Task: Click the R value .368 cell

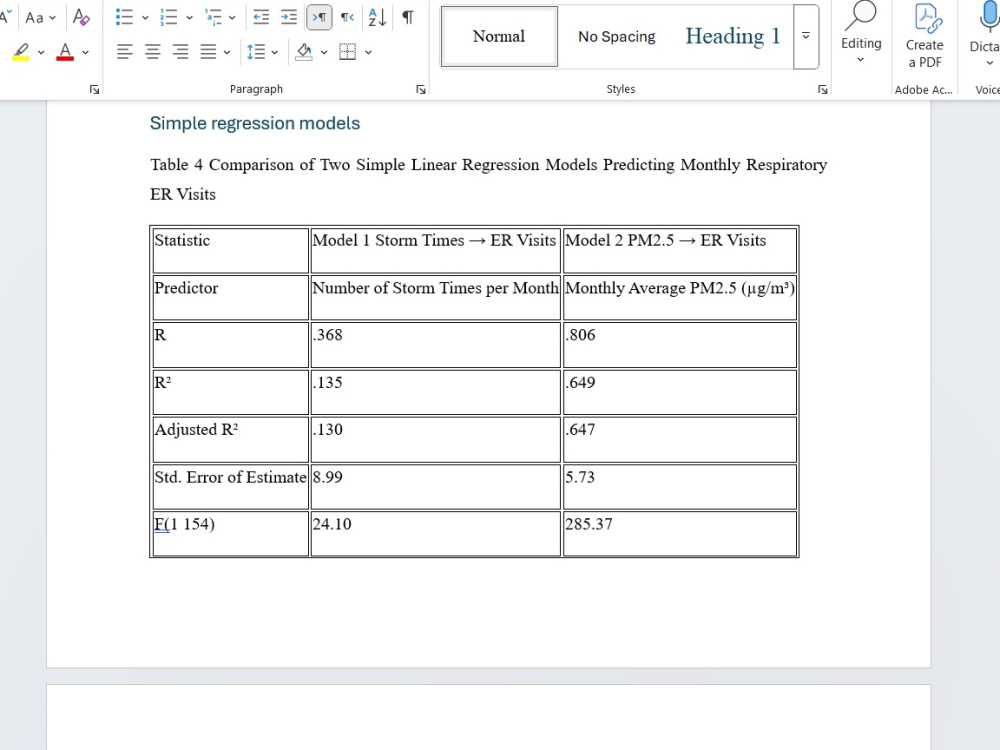Action: click(x=435, y=345)
